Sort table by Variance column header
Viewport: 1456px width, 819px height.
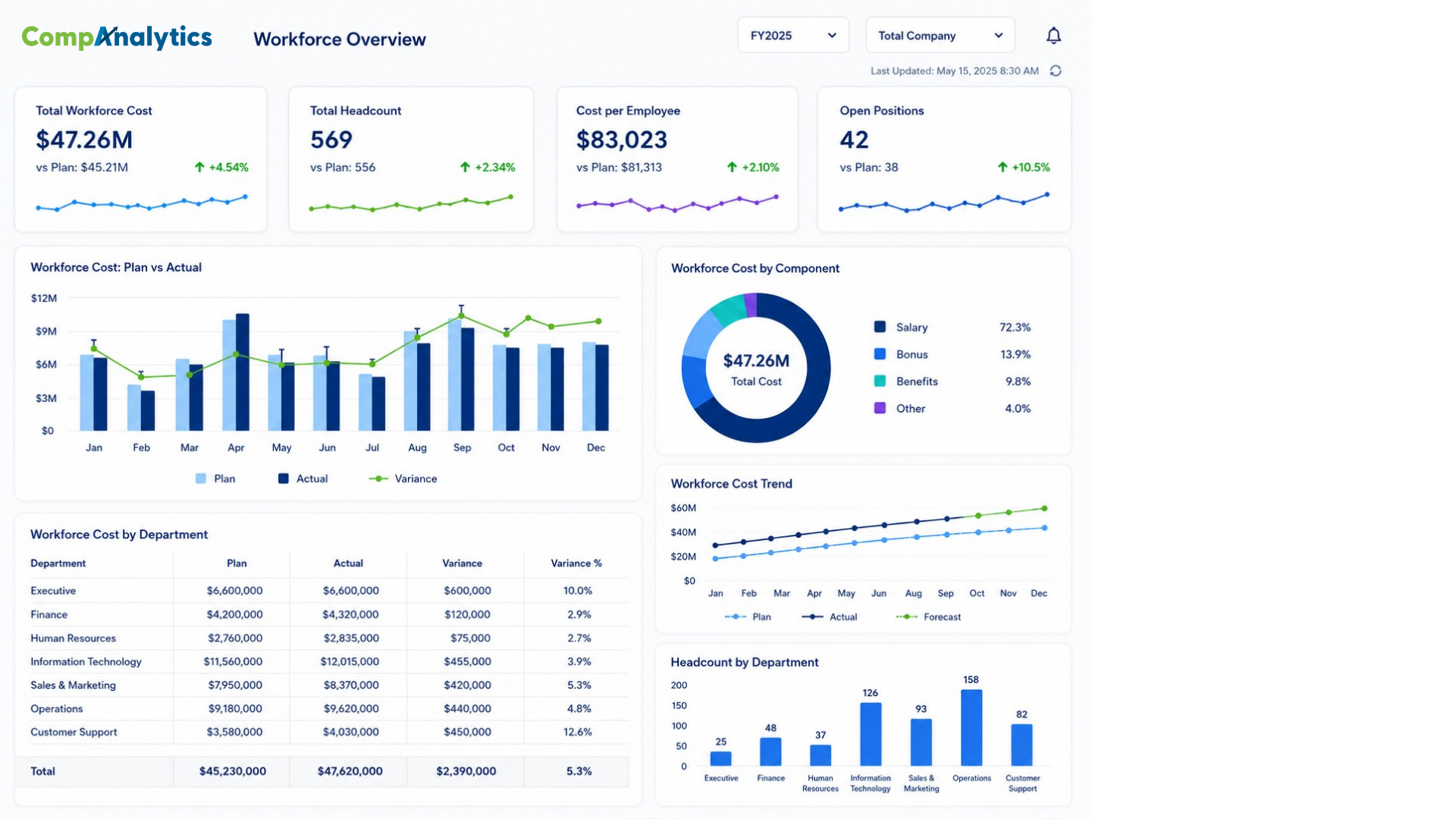462,563
